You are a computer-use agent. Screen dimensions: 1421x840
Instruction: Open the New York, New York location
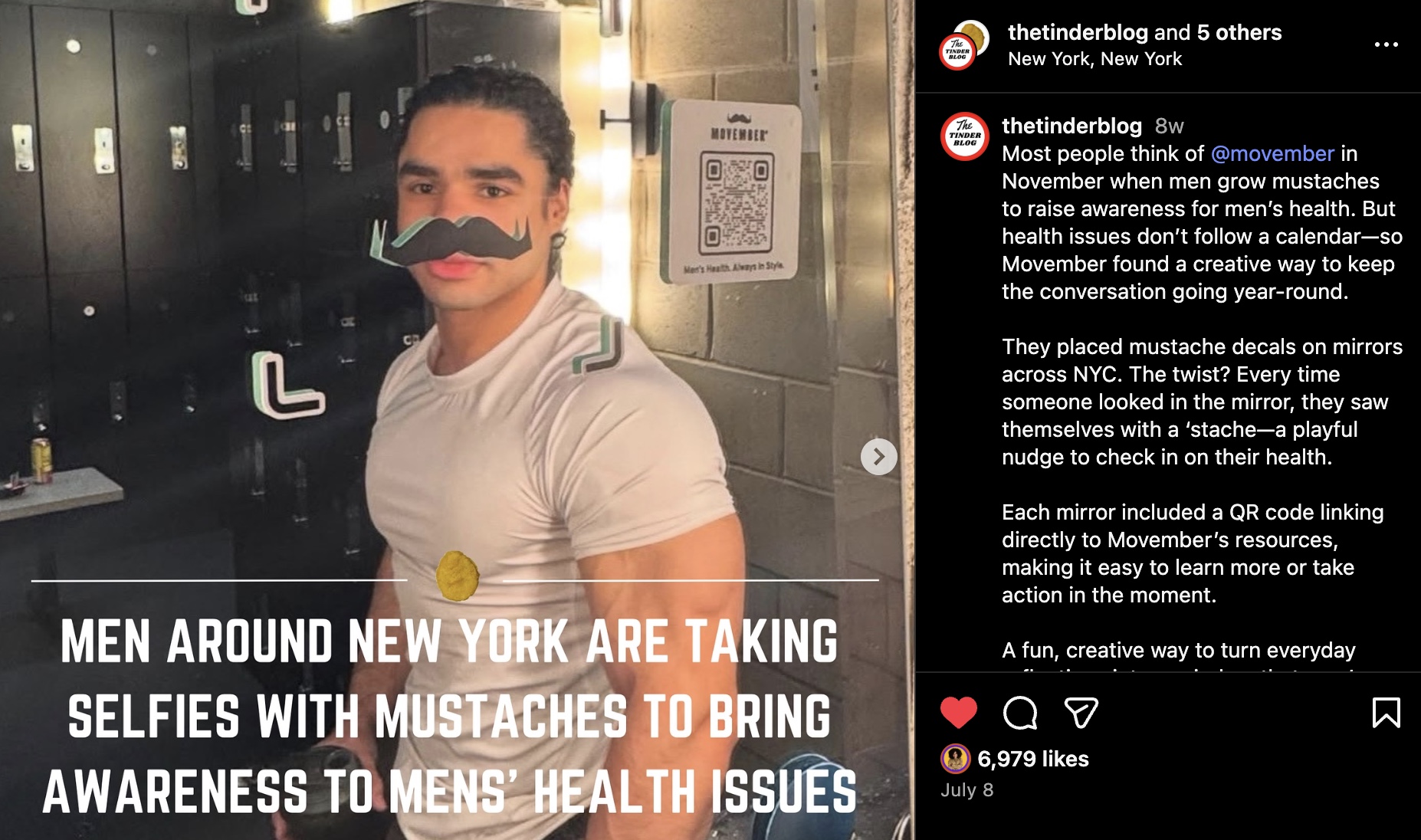pos(1094,59)
